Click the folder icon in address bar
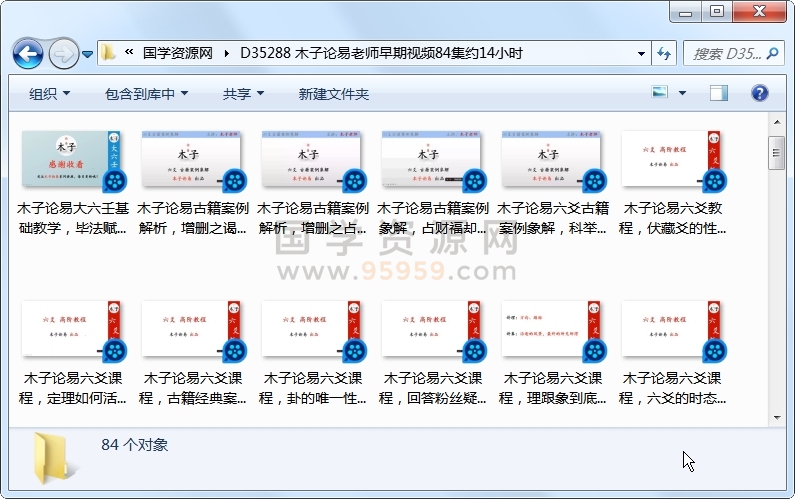This screenshot has width=795, height=499. point(108,53)
